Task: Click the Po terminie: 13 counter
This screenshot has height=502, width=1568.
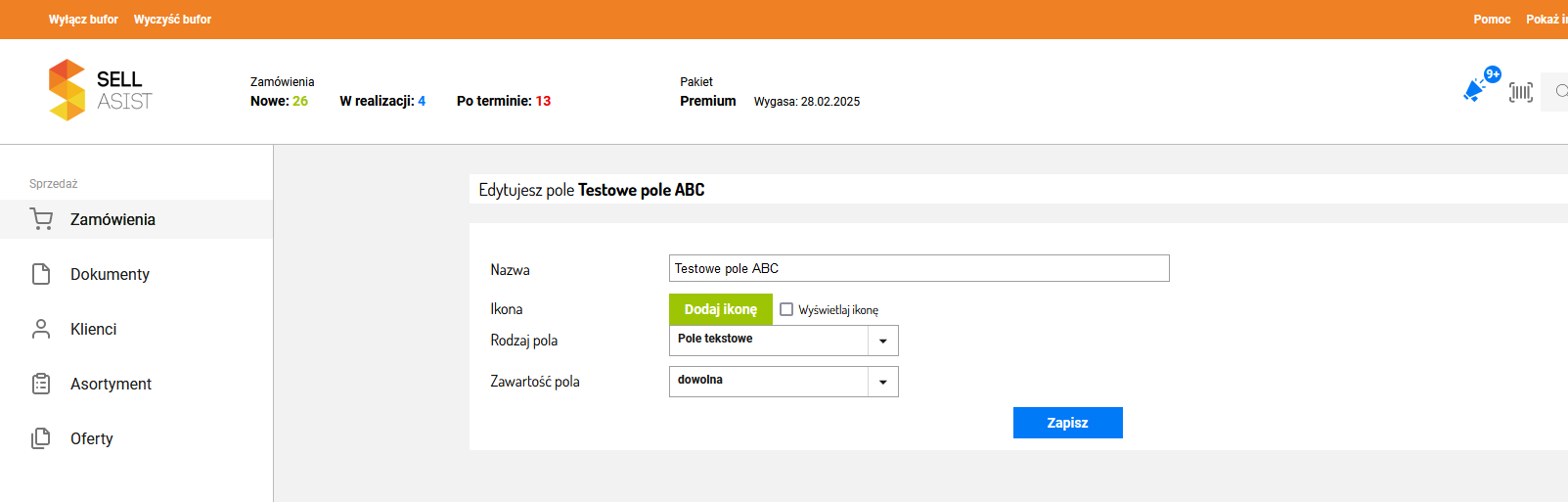Action: 504,101
